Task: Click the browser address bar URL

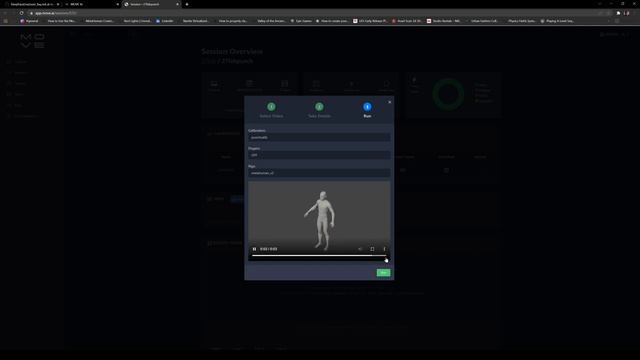Action: (56, 13)
